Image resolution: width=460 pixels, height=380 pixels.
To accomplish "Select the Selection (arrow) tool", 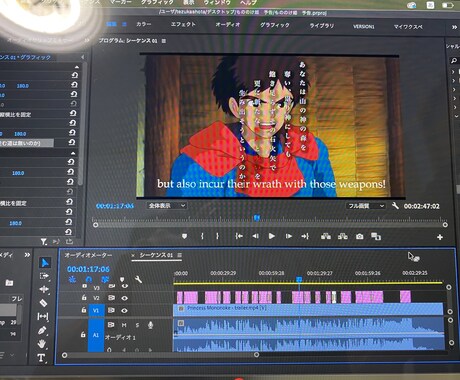I will pyautogui.click(x=45, y=263).
